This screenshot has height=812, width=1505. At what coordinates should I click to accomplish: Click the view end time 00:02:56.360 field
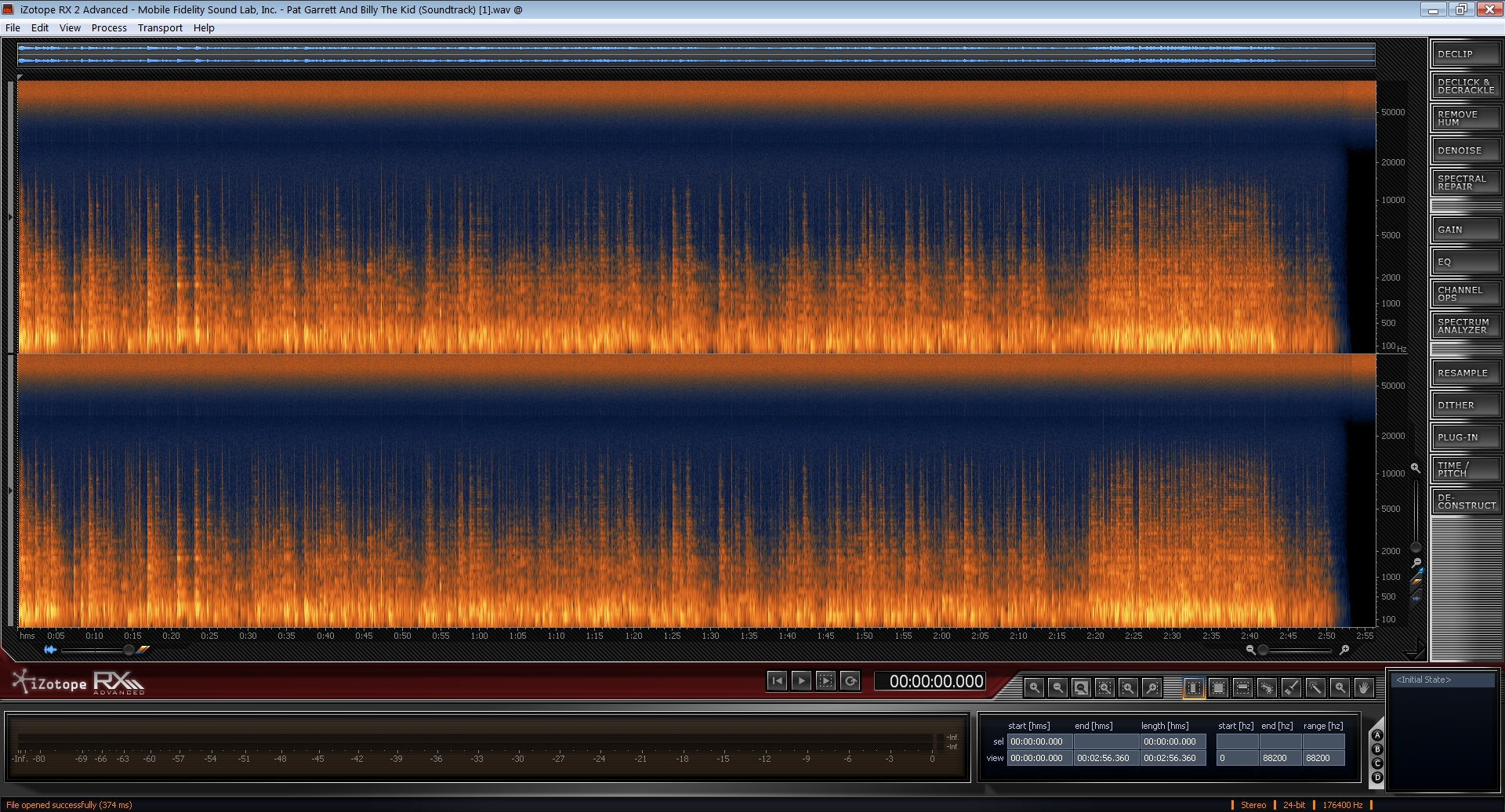(x=1105, y=758)
